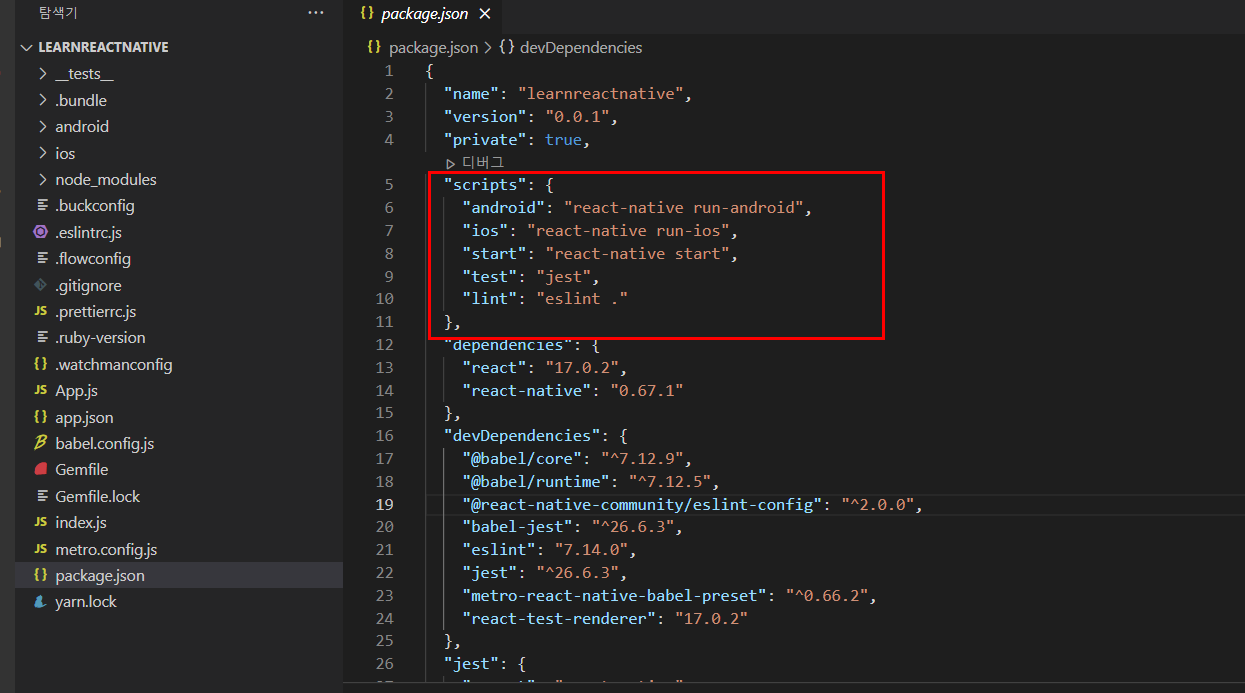Click the "babel-jest" key
This screenshot has height=693, width=1245.
[518, 527]
